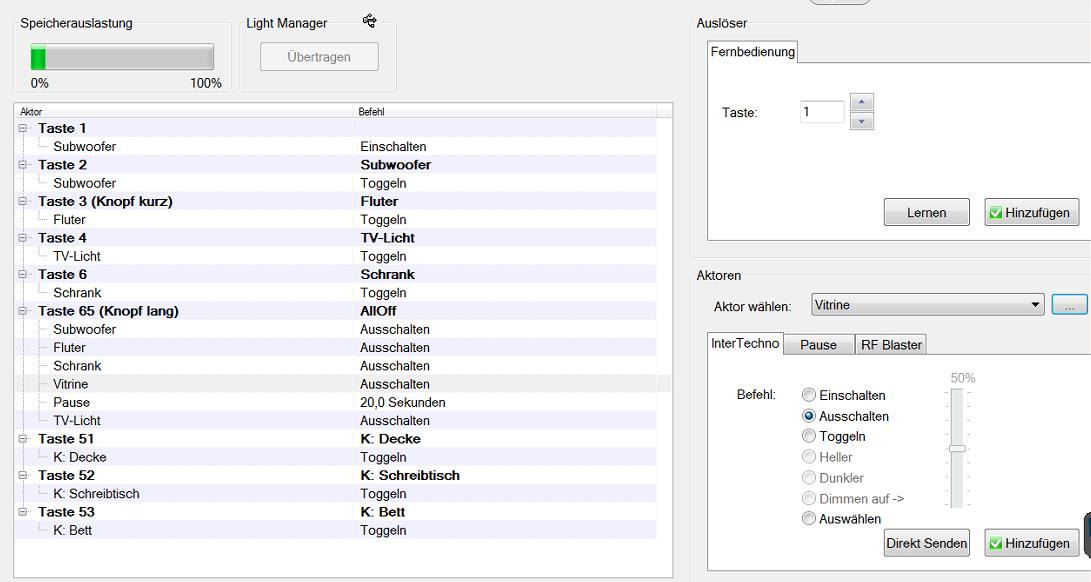Click the 'Taste 3 (Knopf kurz)' row label
This screenshot has height=582, width=1091.
point(105,201)
